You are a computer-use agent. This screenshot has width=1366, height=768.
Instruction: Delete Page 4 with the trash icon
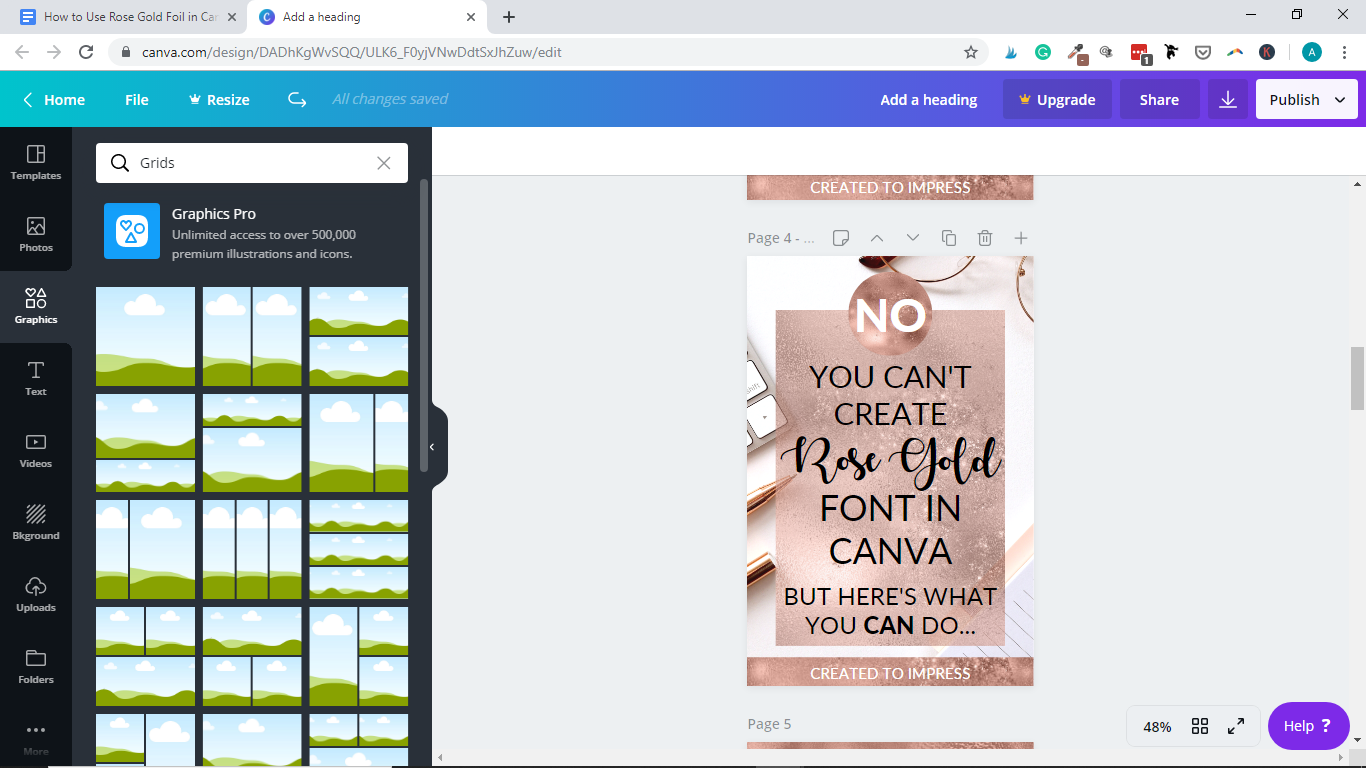coord(985,238)
